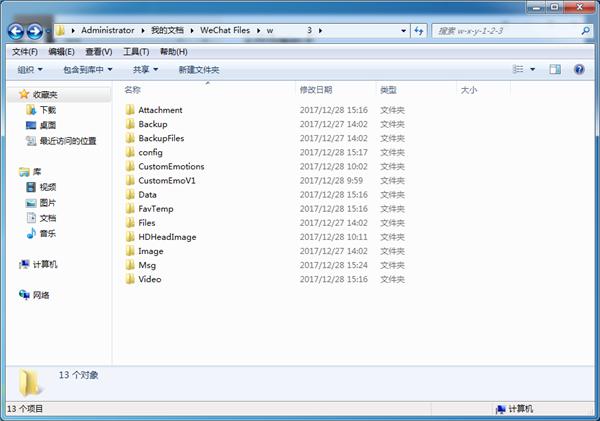Click WeChat Files in the address path

(x=225, y=30)
